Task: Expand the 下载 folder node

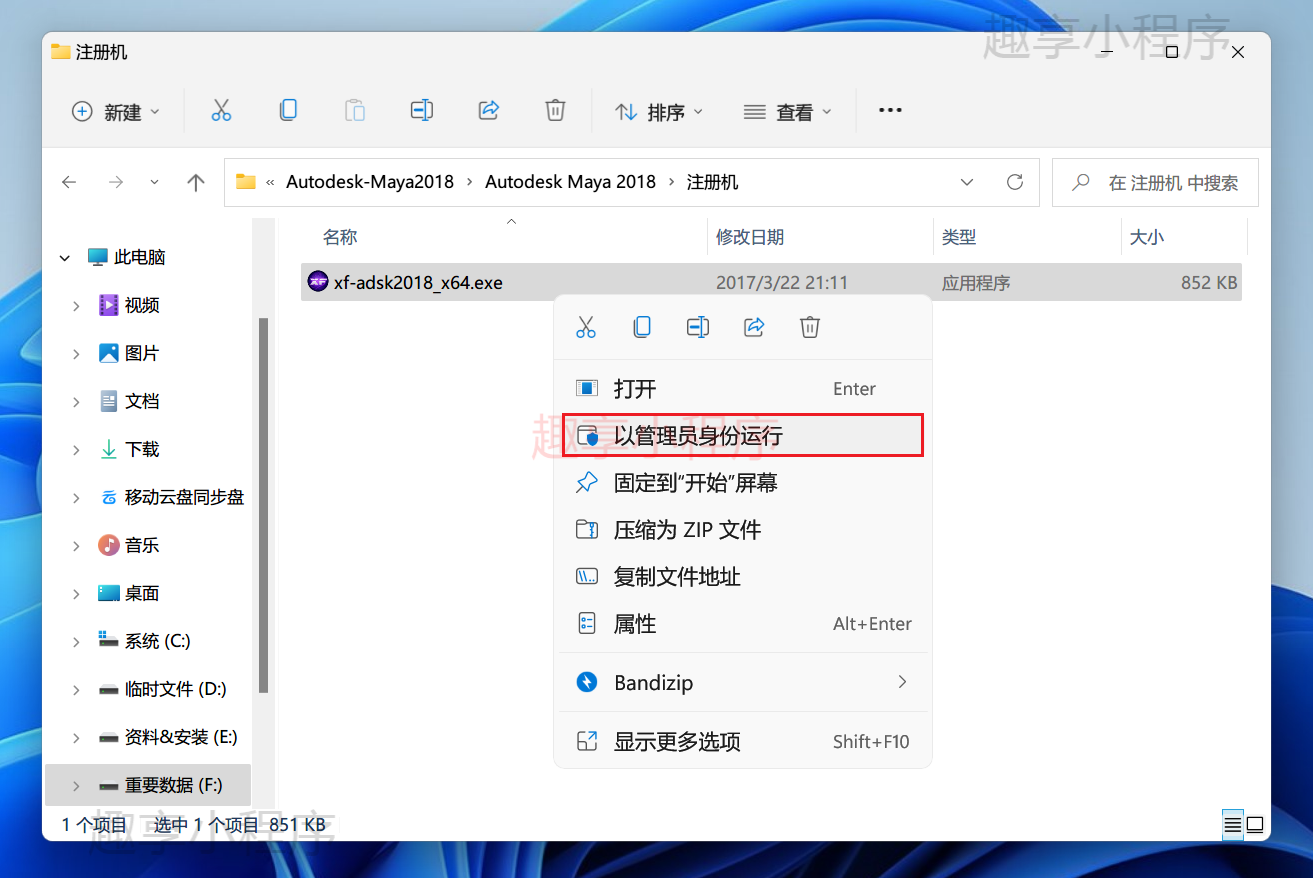Action: click(76, 450)
